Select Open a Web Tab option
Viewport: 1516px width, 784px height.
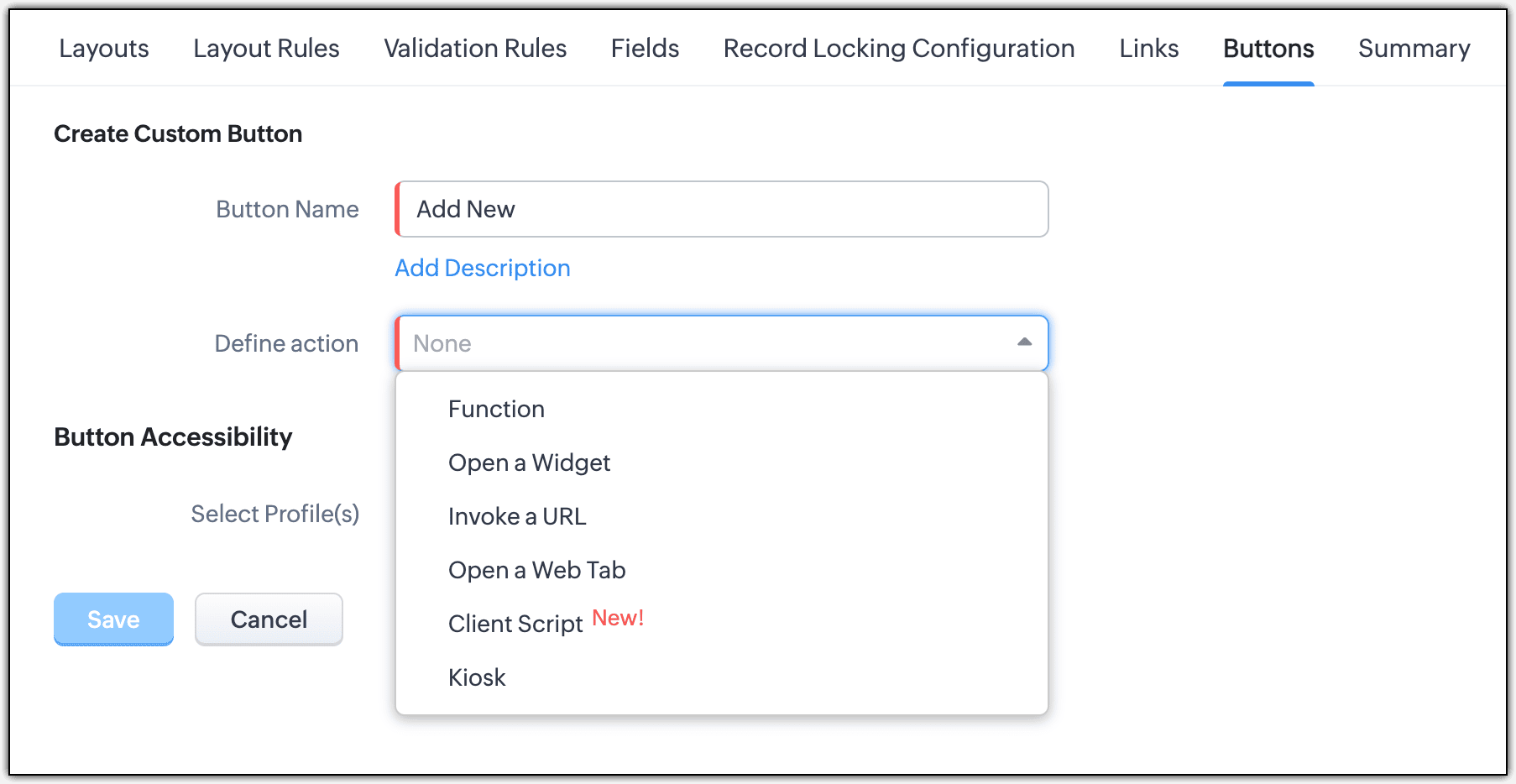coord(536,570)
